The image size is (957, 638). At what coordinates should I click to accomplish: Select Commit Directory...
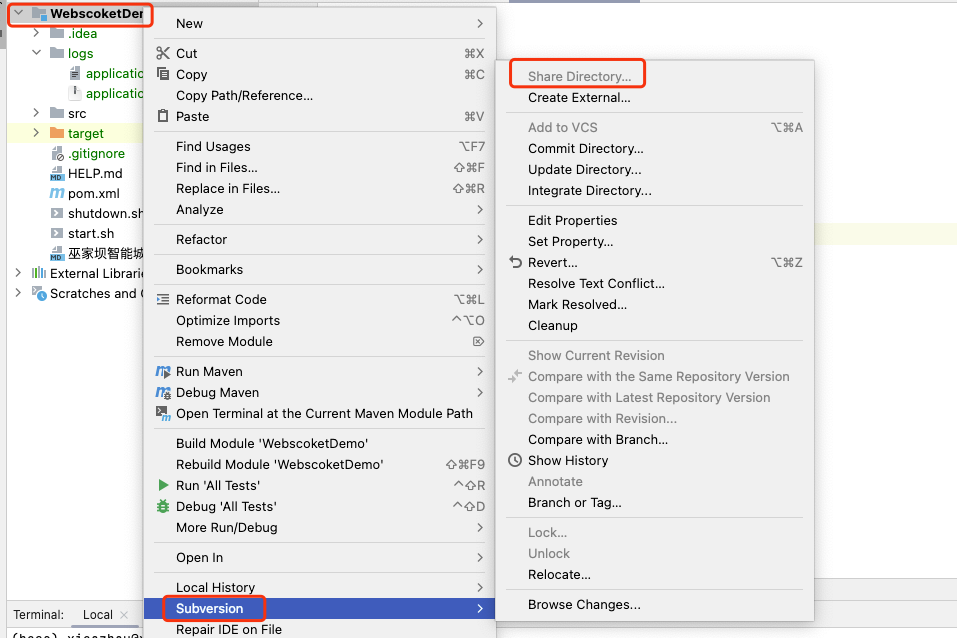pos(585,148)
